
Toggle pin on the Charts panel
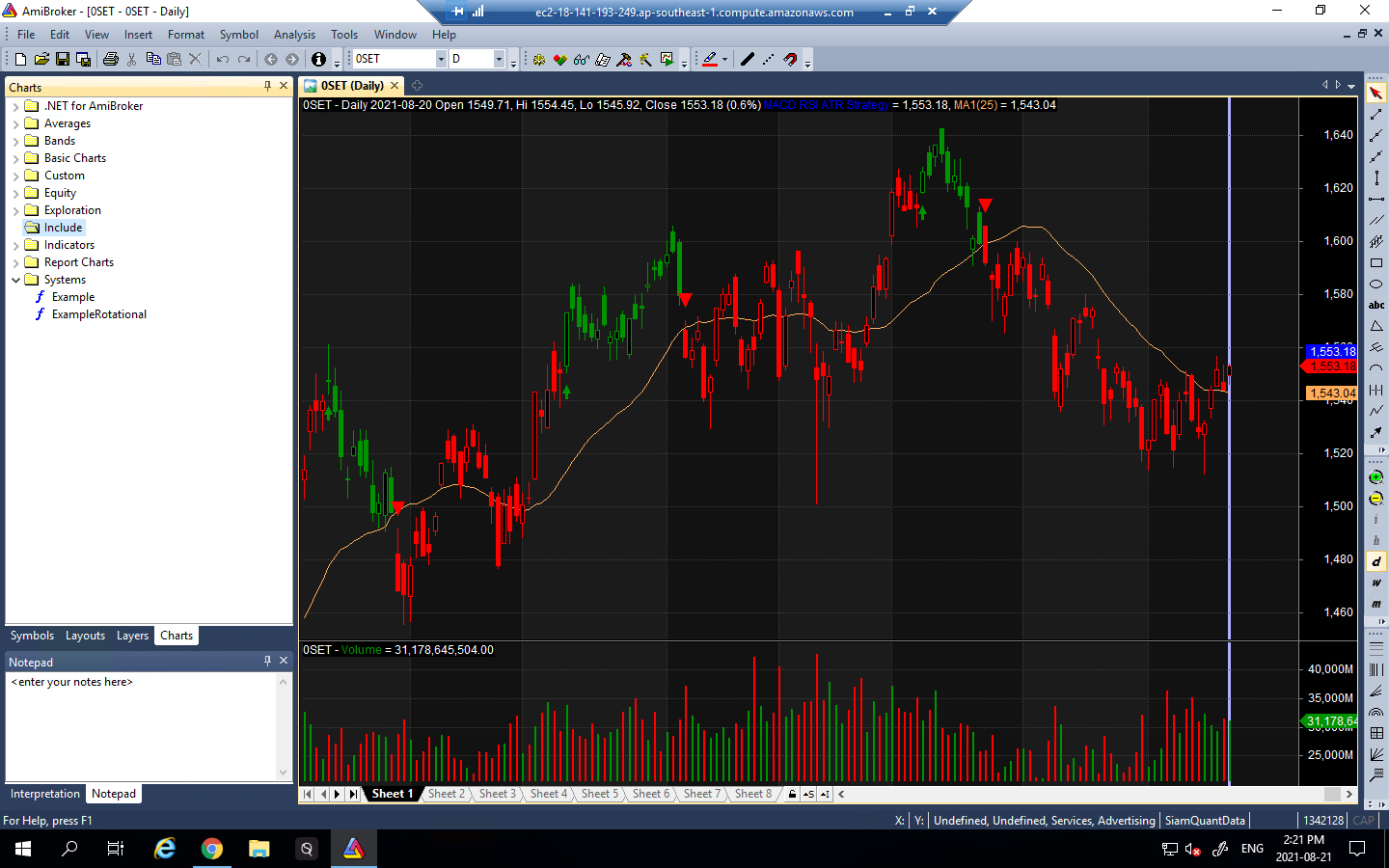pyautogui.click(x=267, y=86)
